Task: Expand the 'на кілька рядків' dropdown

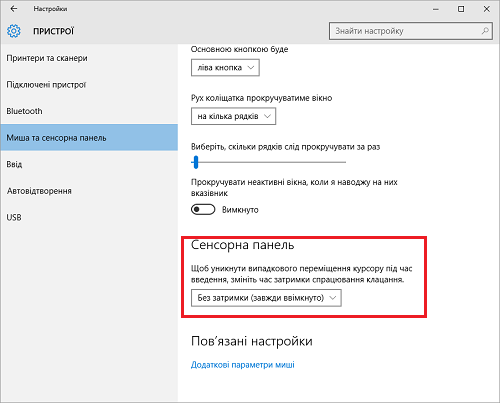Action: pos(233,116)
